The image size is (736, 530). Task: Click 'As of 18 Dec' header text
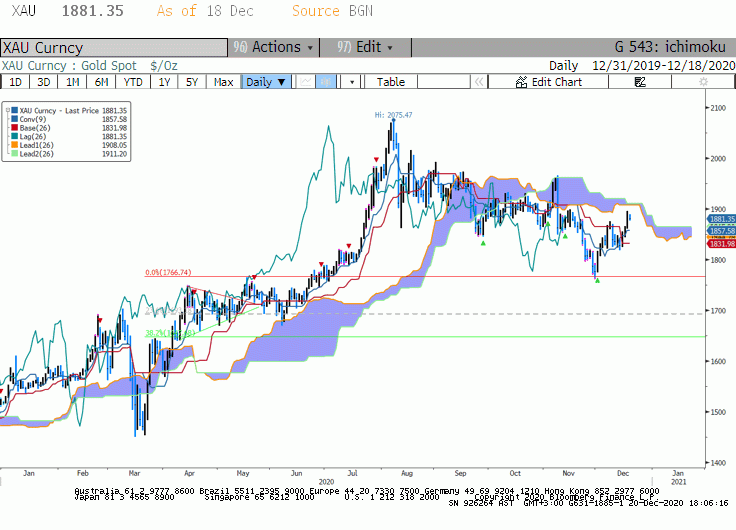pyautogui.click(x=205, y=11)
